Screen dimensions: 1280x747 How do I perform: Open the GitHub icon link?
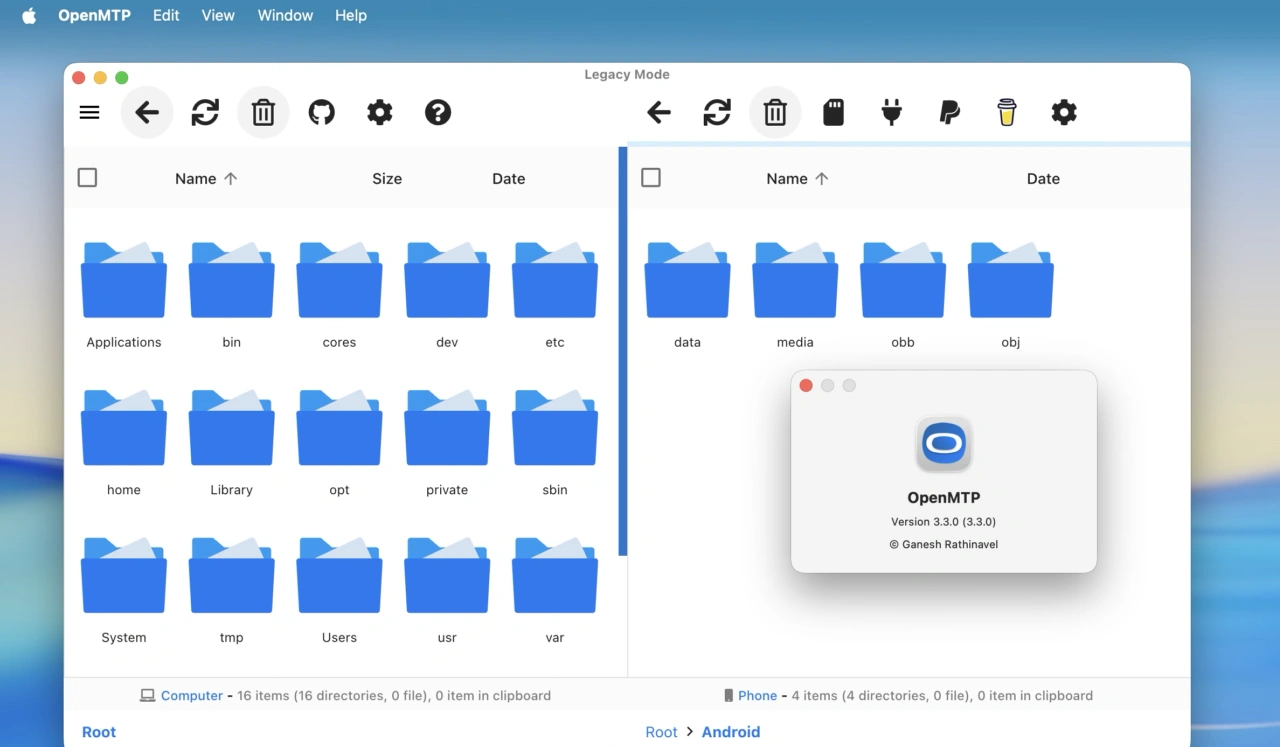[x=321, y=112]
